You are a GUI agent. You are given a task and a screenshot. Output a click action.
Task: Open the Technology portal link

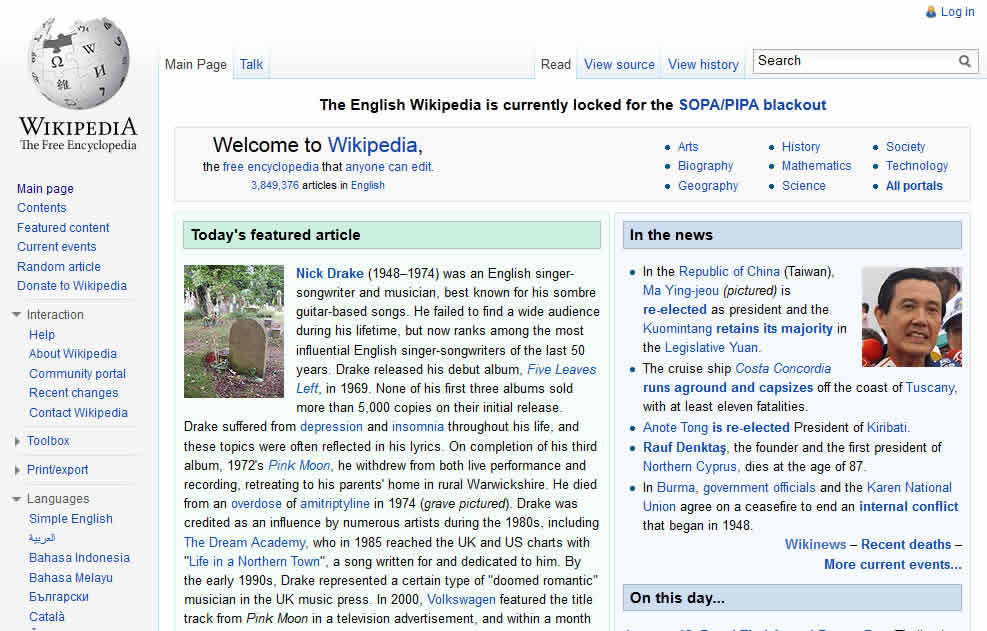[917, 166]
